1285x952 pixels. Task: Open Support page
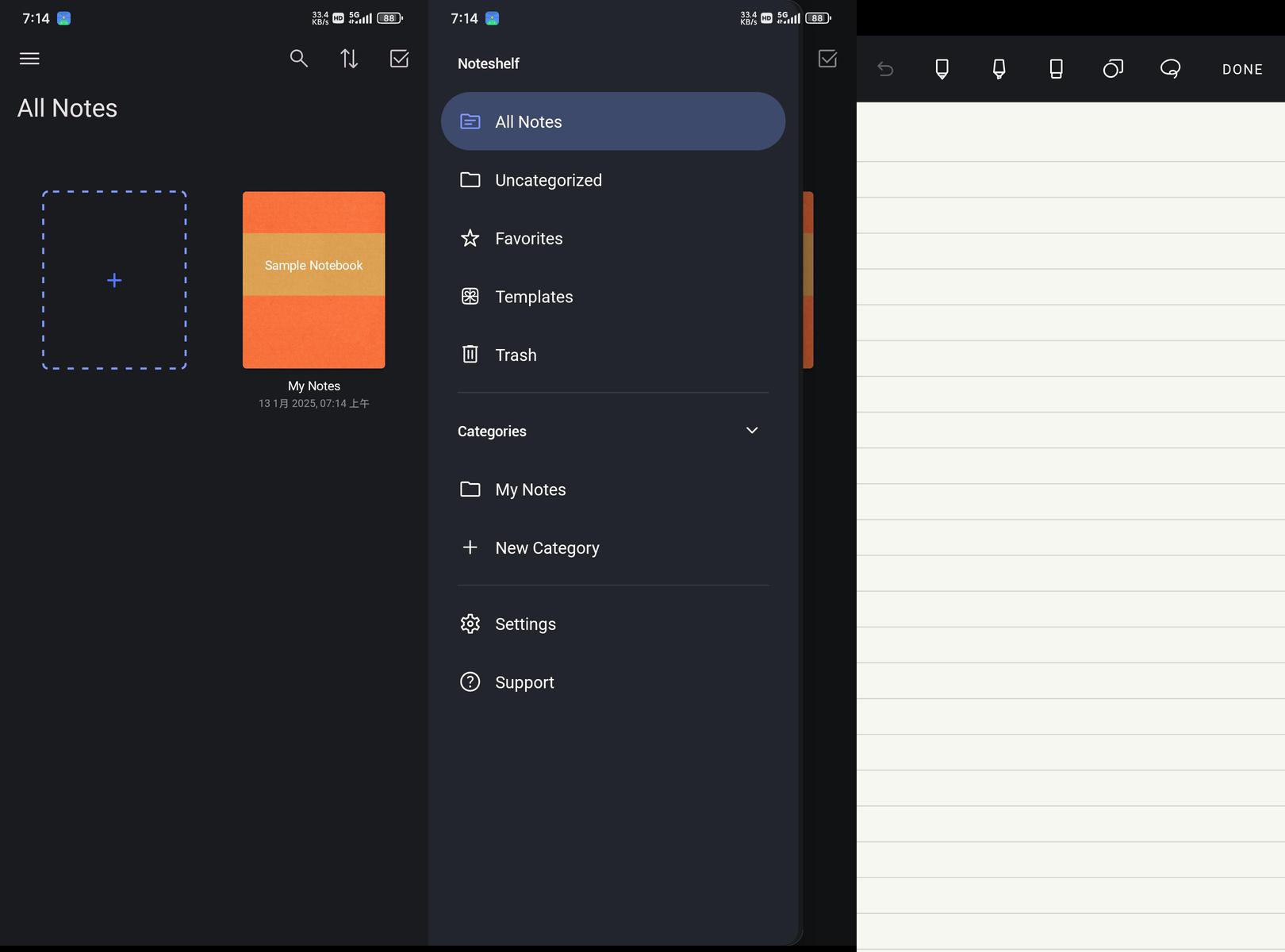(x=613, y=682)
